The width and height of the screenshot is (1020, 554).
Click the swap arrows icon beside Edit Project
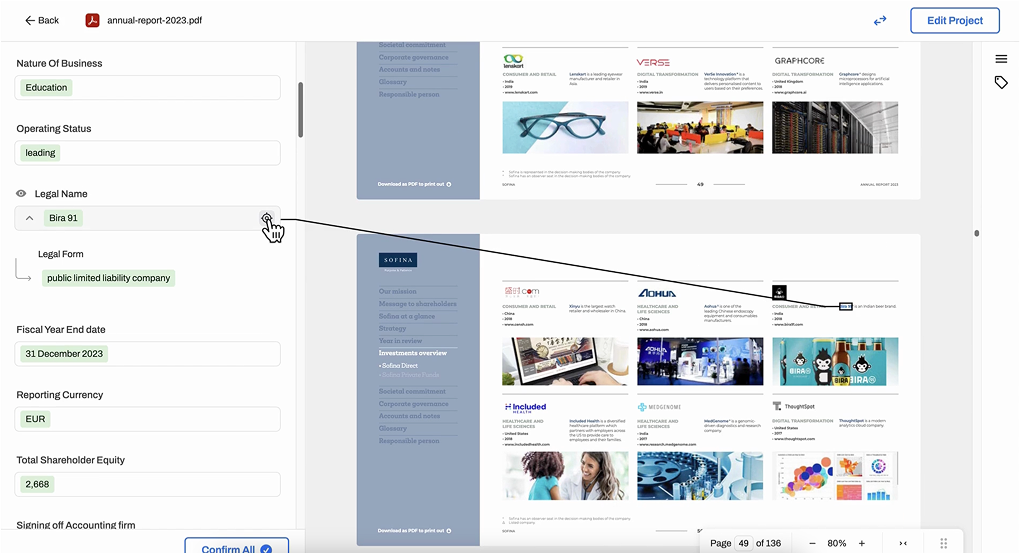(880, 21)
